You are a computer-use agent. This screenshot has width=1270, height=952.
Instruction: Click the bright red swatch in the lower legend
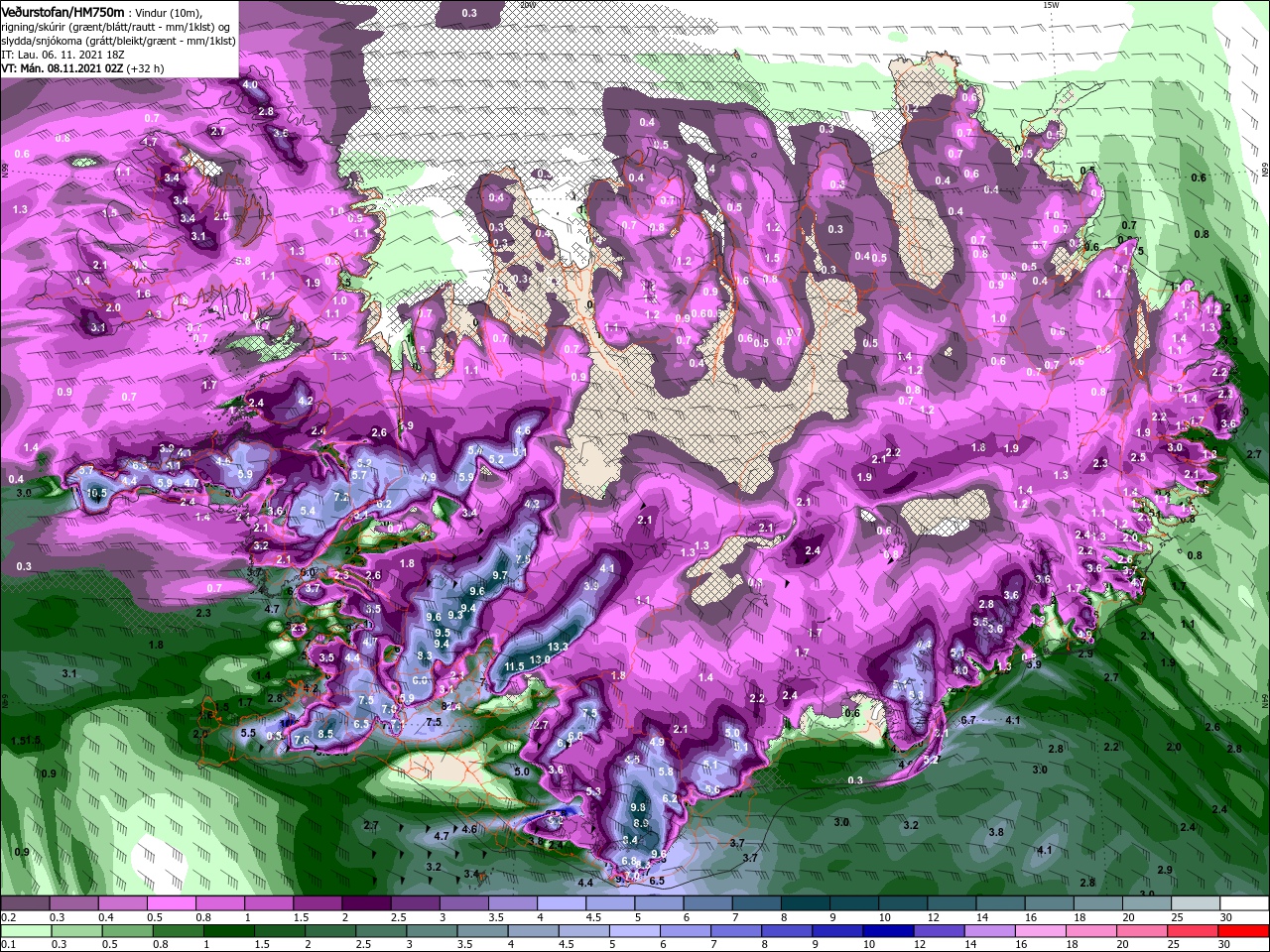(1245, 932)
